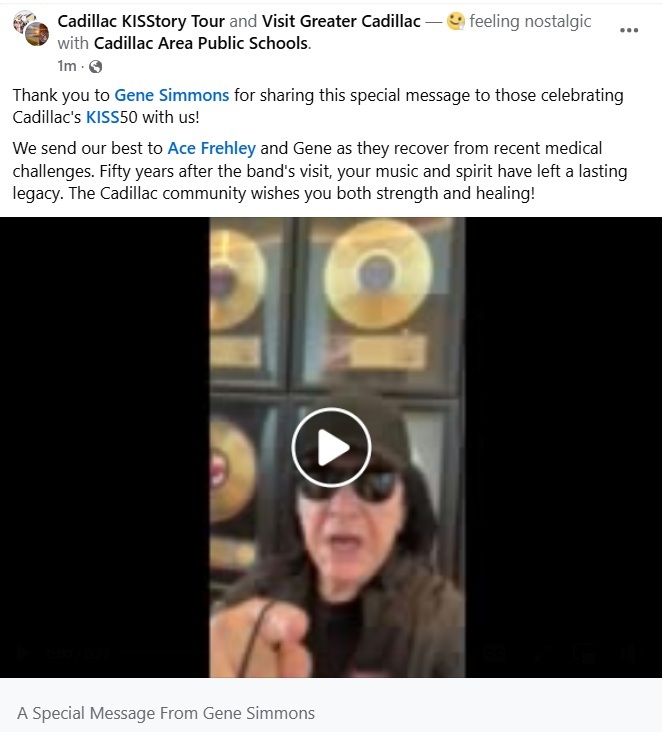Viewport: 662px width, 732px height.
Task: Click the small play control at video bottom-left
Action: pyautogui.click(x=21, y=653)
